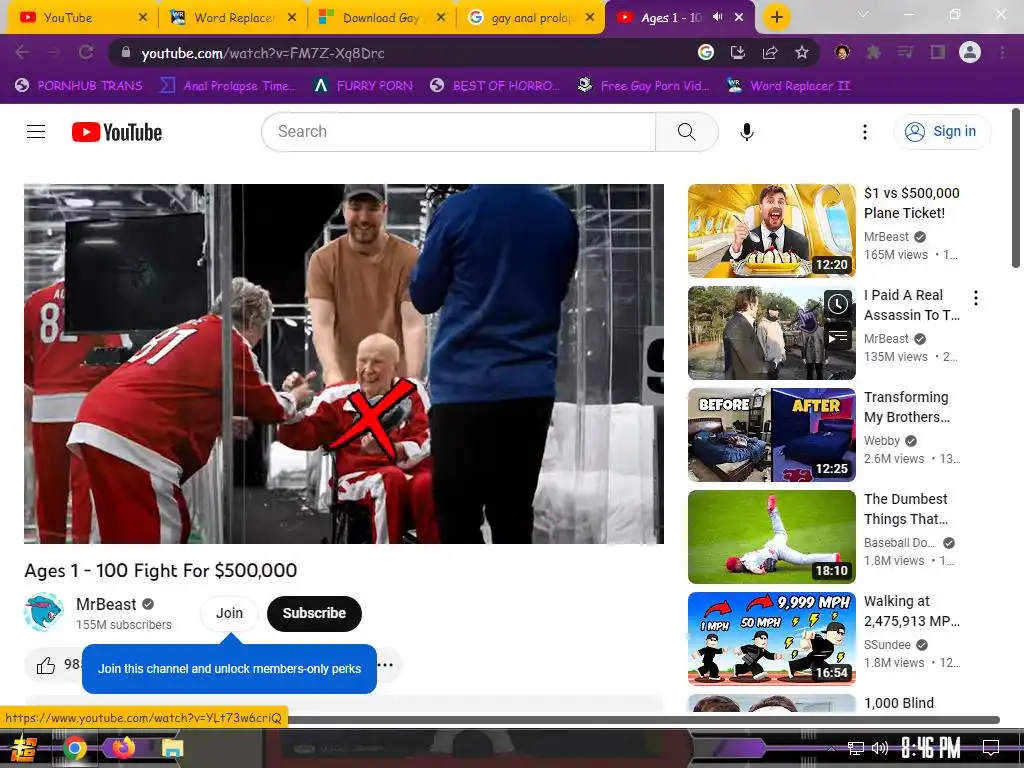Open the $1 vs $500,000 Plane Ticket thumbnail
This screenshot has height=768, width=1024.
[x=771, y=231]
